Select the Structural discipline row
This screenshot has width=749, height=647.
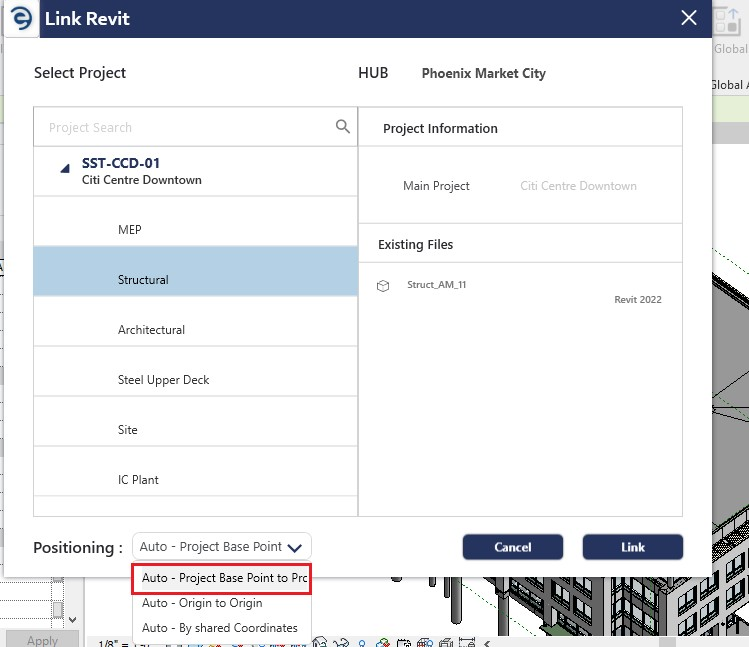coord(195,271)
